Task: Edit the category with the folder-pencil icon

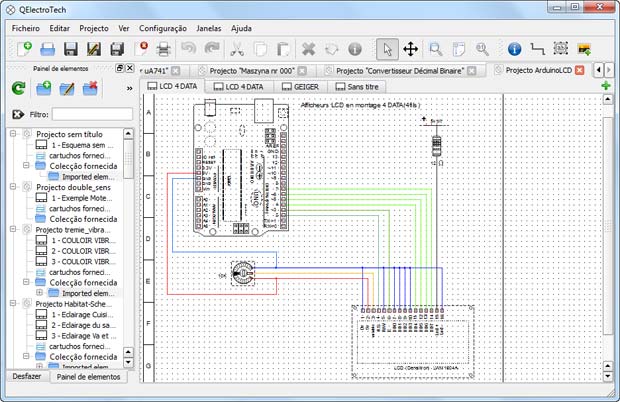Action: tap(67, 88)
